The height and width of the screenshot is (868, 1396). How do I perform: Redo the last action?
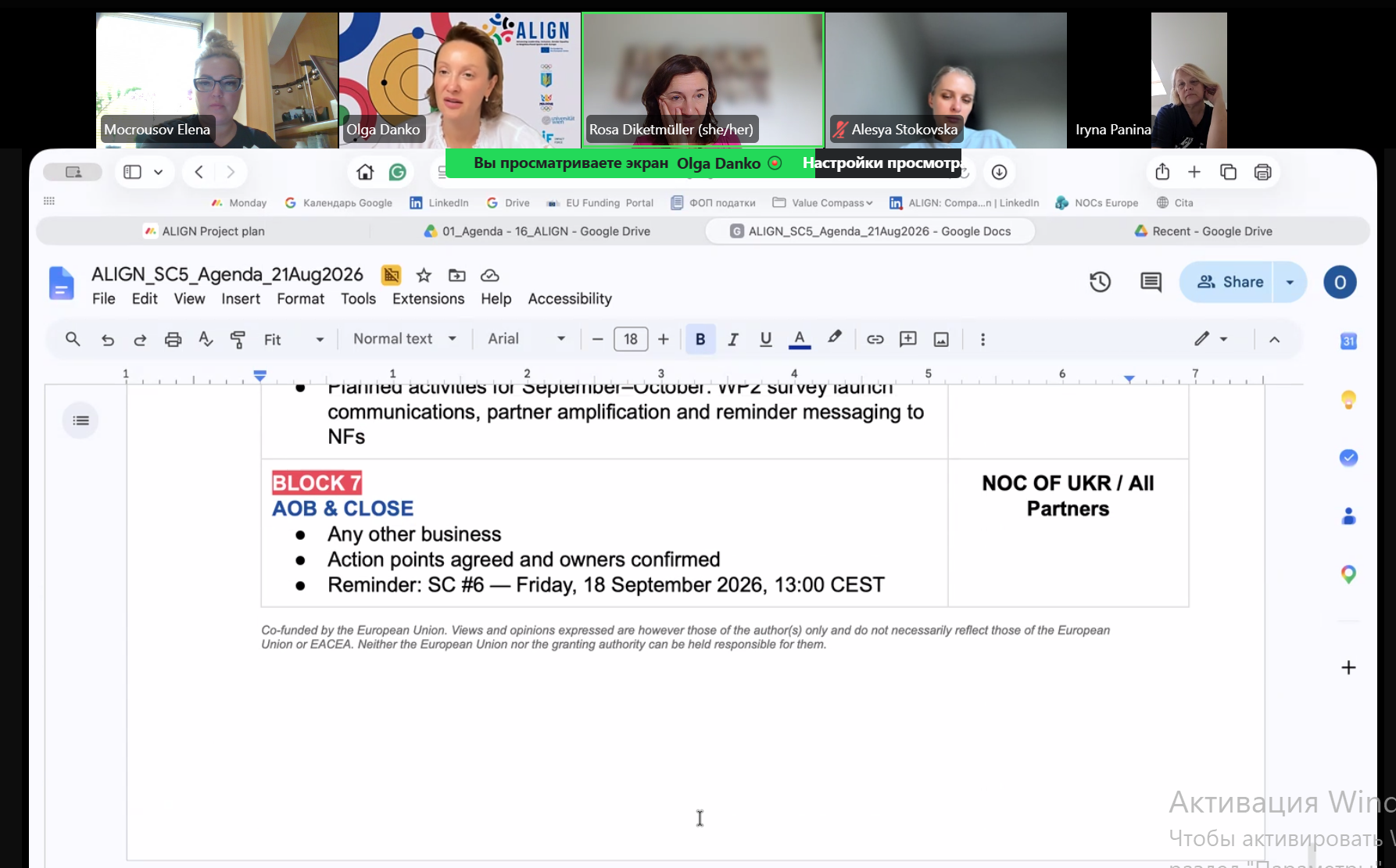[140, 339]
